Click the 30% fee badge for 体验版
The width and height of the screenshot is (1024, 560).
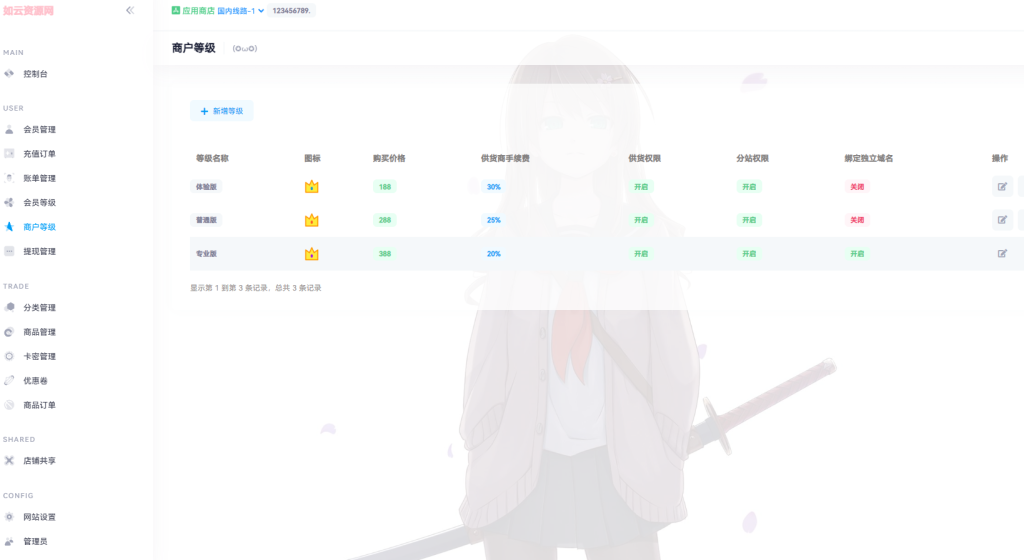(x=494, y=187)
